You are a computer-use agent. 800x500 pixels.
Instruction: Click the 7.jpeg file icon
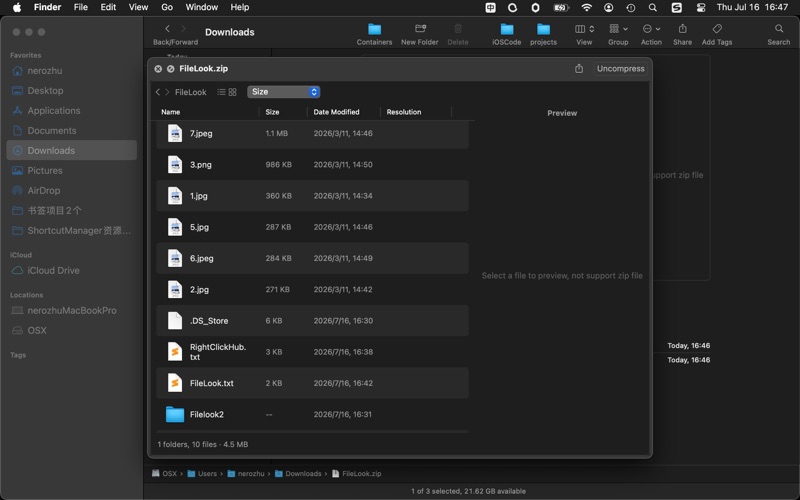(x=175, y=133)
